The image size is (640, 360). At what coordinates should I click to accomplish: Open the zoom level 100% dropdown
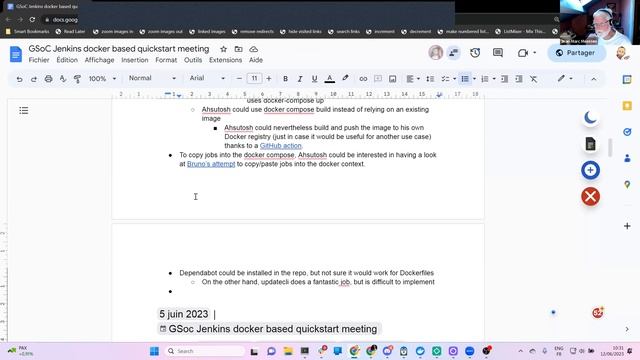(x=102, y=78)
